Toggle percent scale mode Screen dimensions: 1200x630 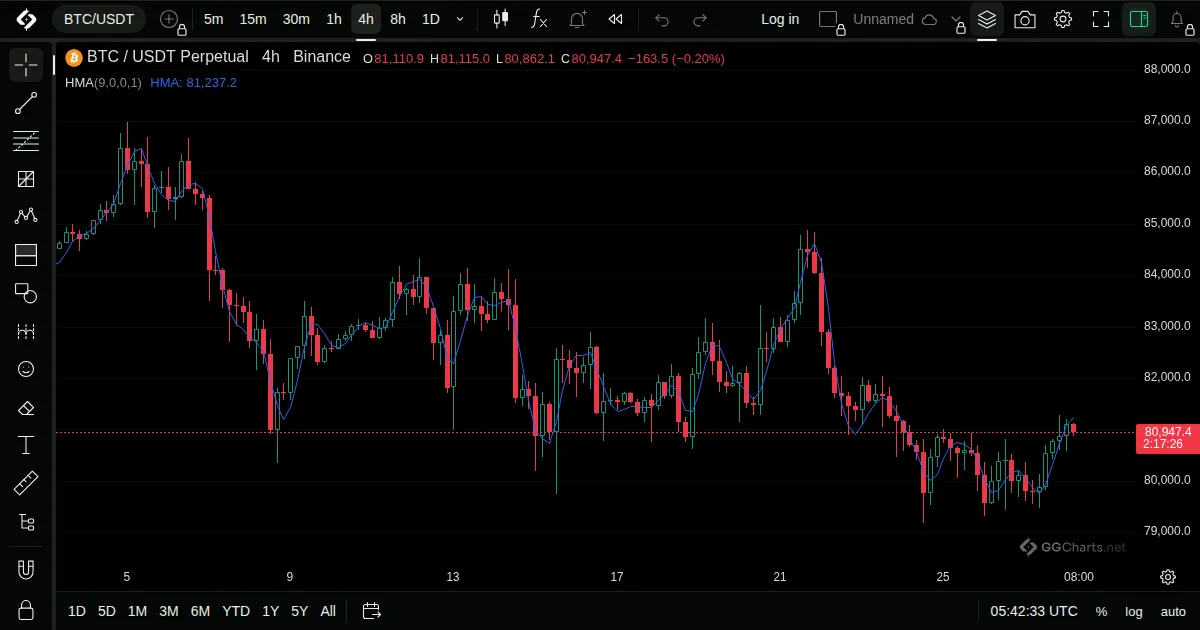(x=1101, y=611)
